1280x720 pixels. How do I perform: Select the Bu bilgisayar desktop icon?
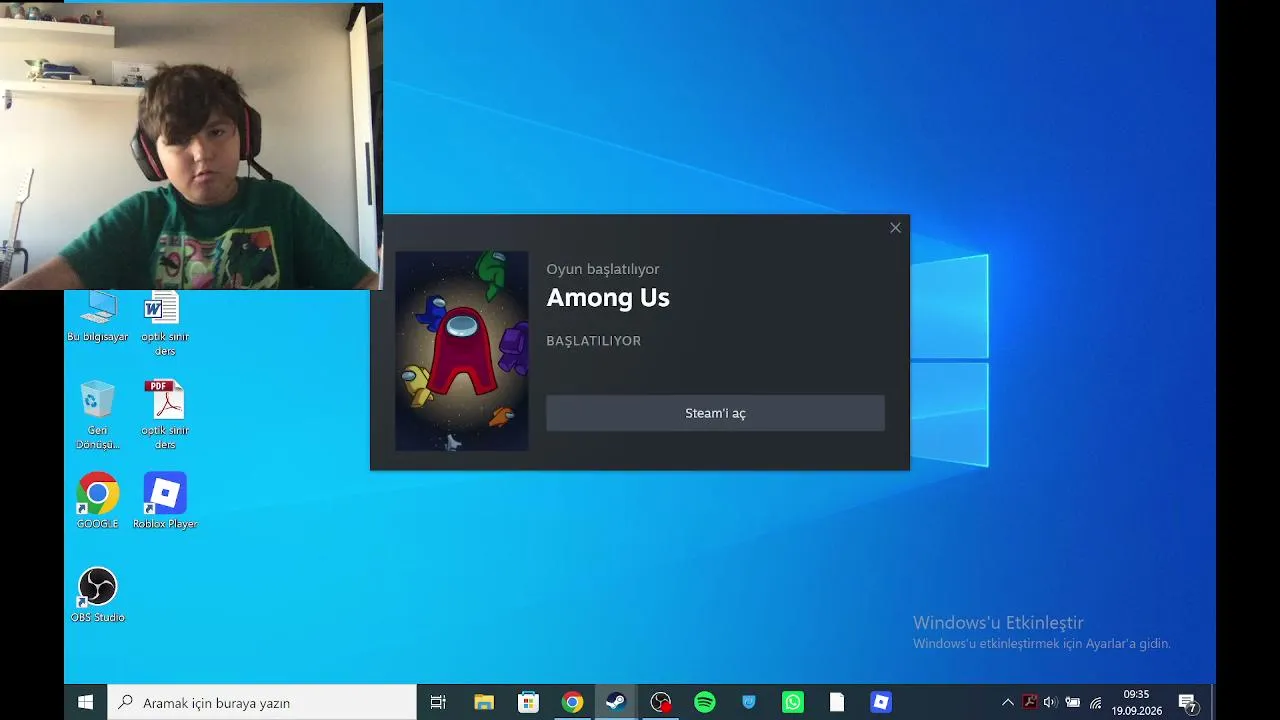pos(98,317)
